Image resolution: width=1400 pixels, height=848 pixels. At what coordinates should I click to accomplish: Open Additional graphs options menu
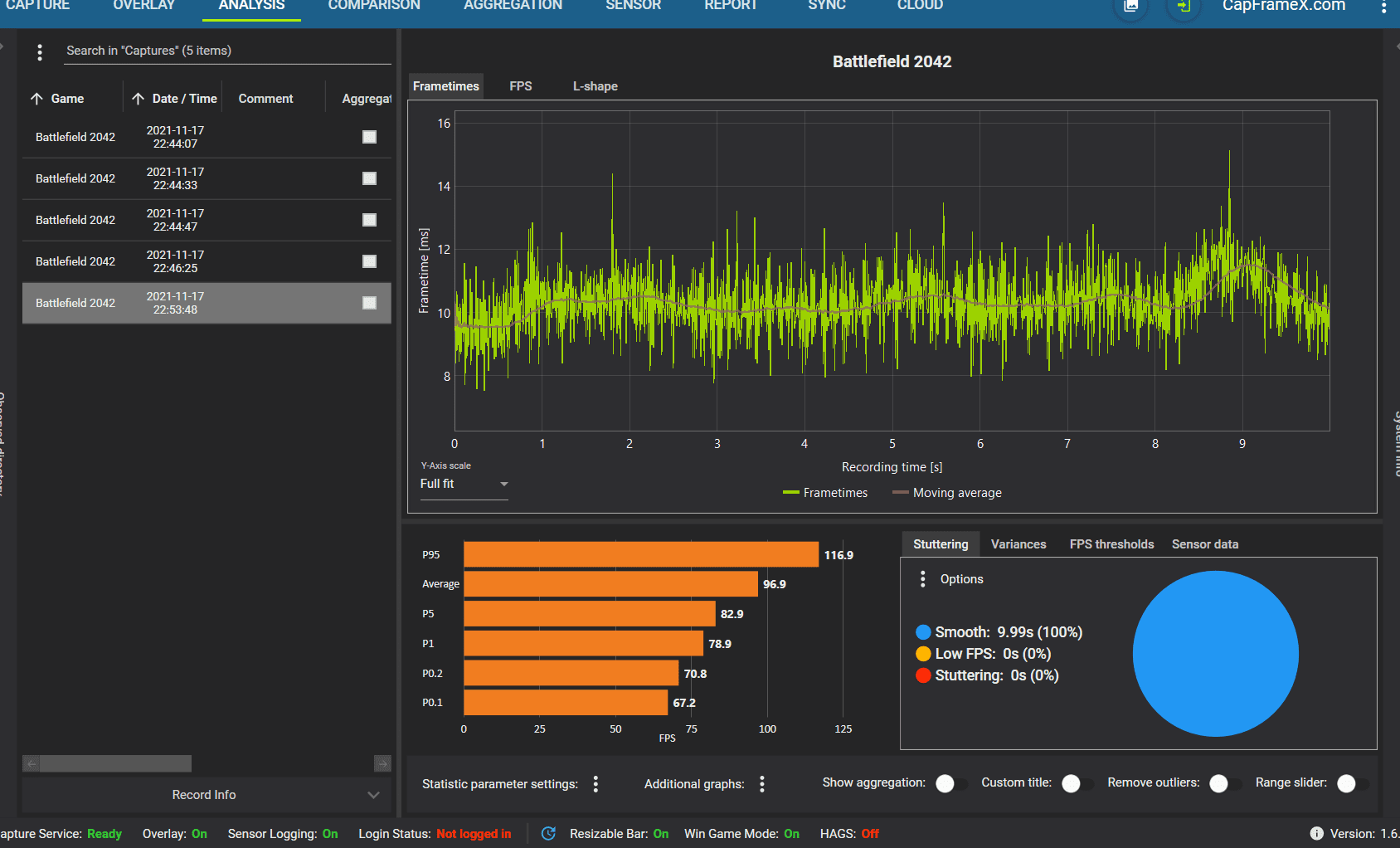tap(762, 784)
